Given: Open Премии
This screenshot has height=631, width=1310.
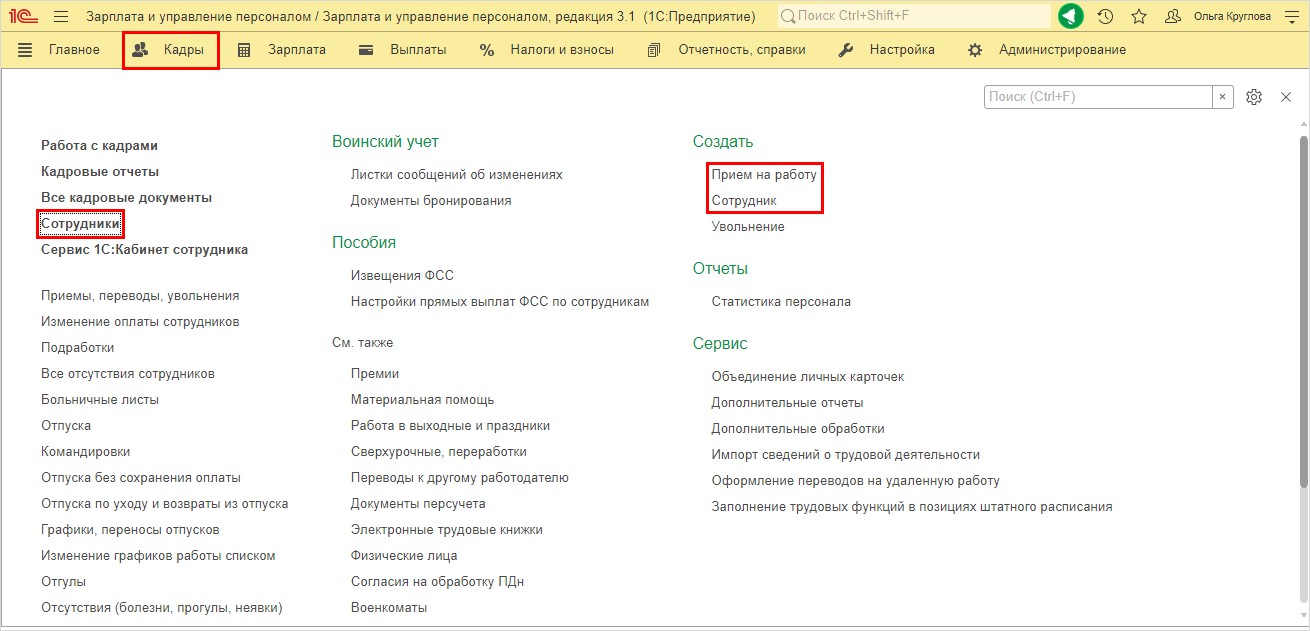Looking at the screenshot, I should point(375,374).
